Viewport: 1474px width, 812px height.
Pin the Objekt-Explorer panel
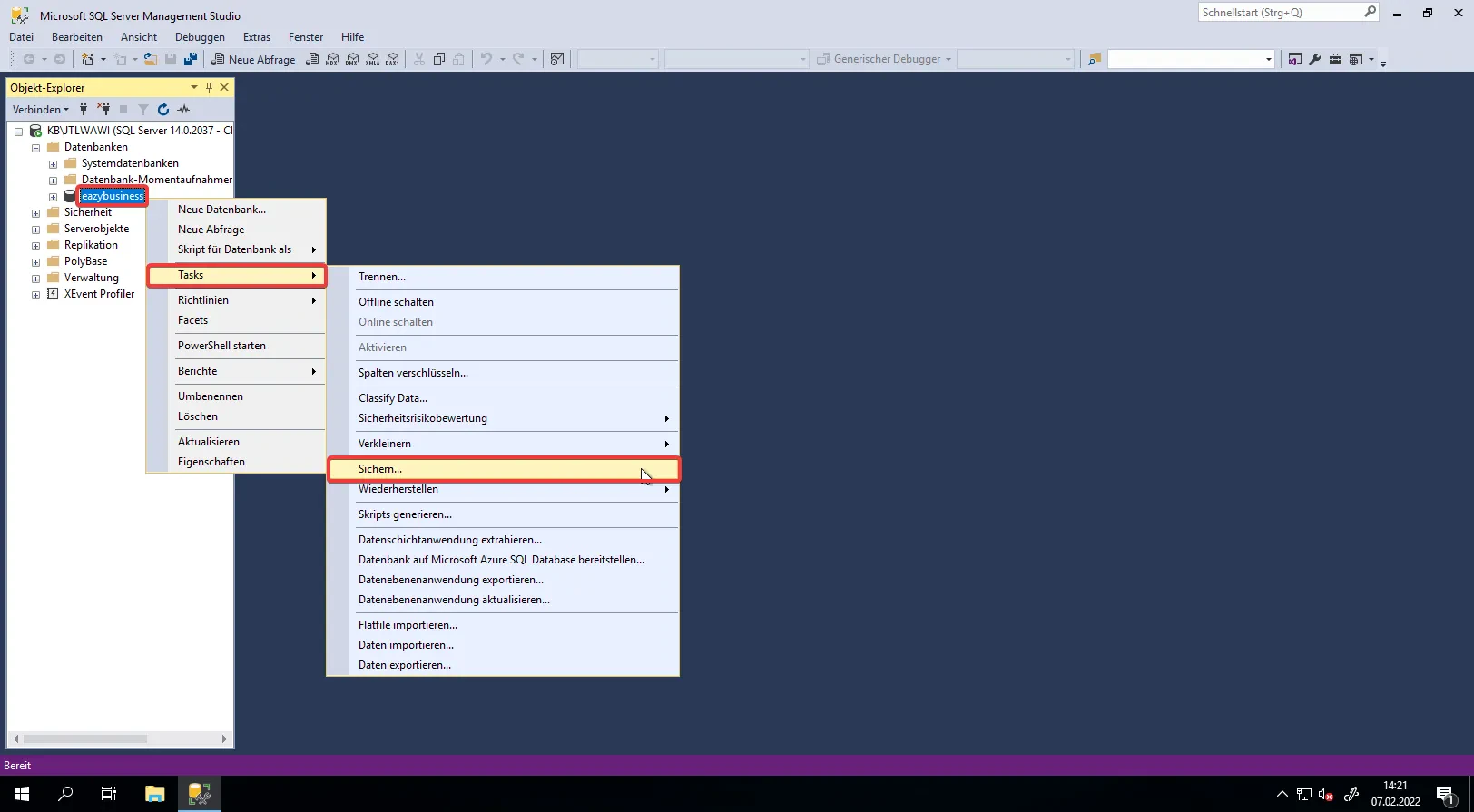(209, 87)
